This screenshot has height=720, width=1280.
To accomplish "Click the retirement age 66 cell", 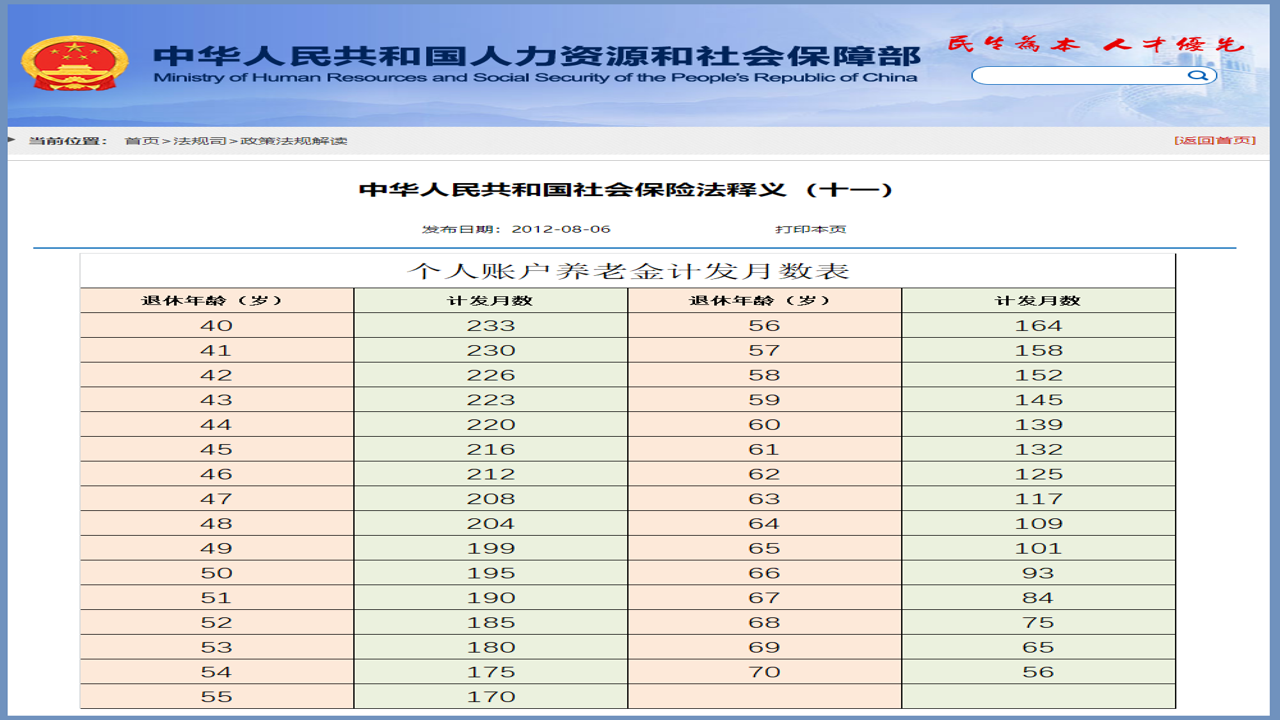I will coord(765,573).
